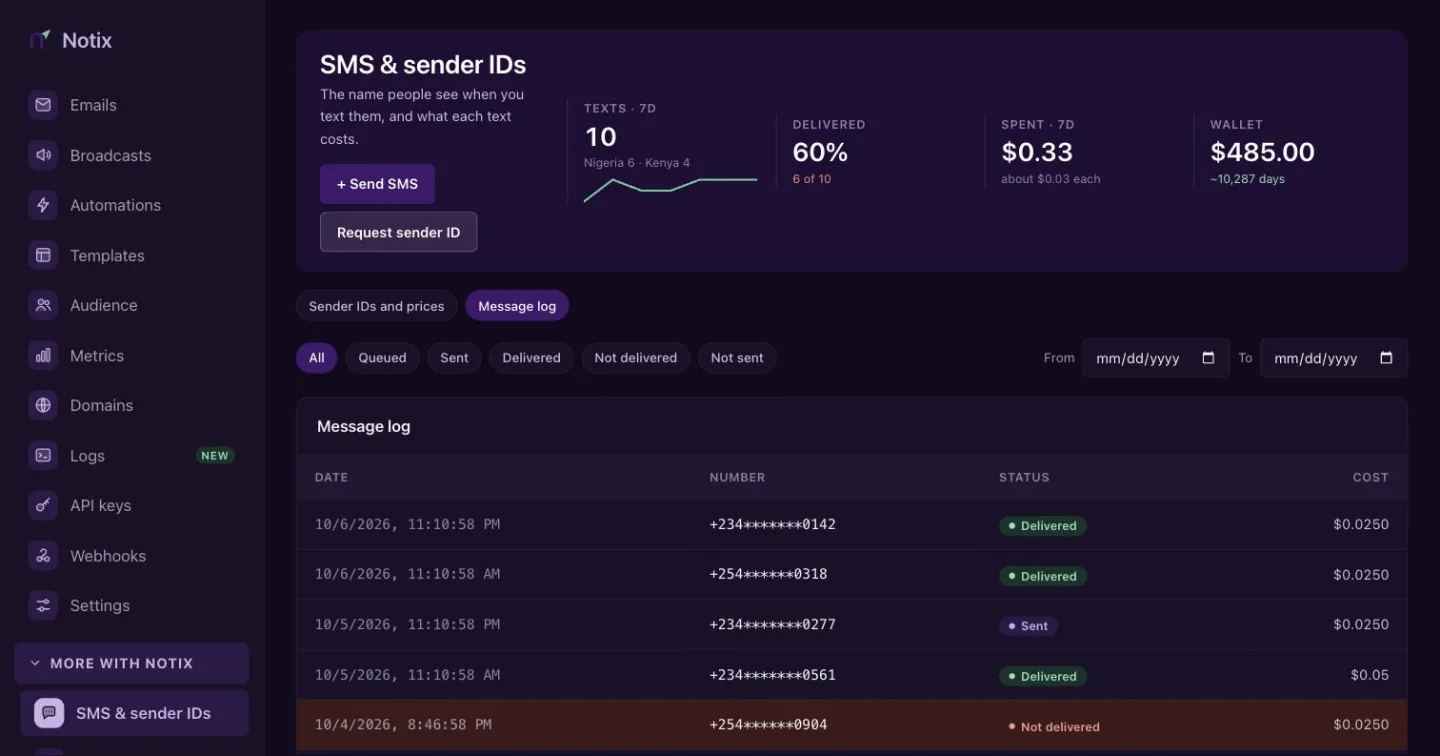Filter messages by All

tap(317, 358)
